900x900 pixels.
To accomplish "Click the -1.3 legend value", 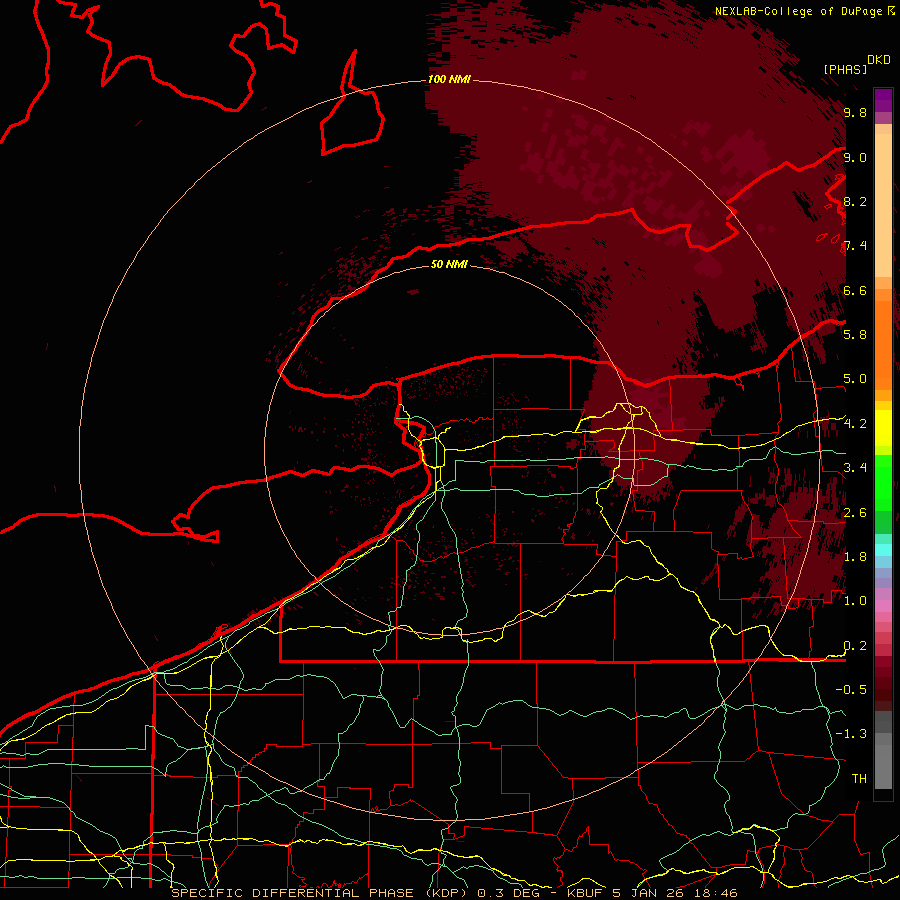I will (851, 734).
